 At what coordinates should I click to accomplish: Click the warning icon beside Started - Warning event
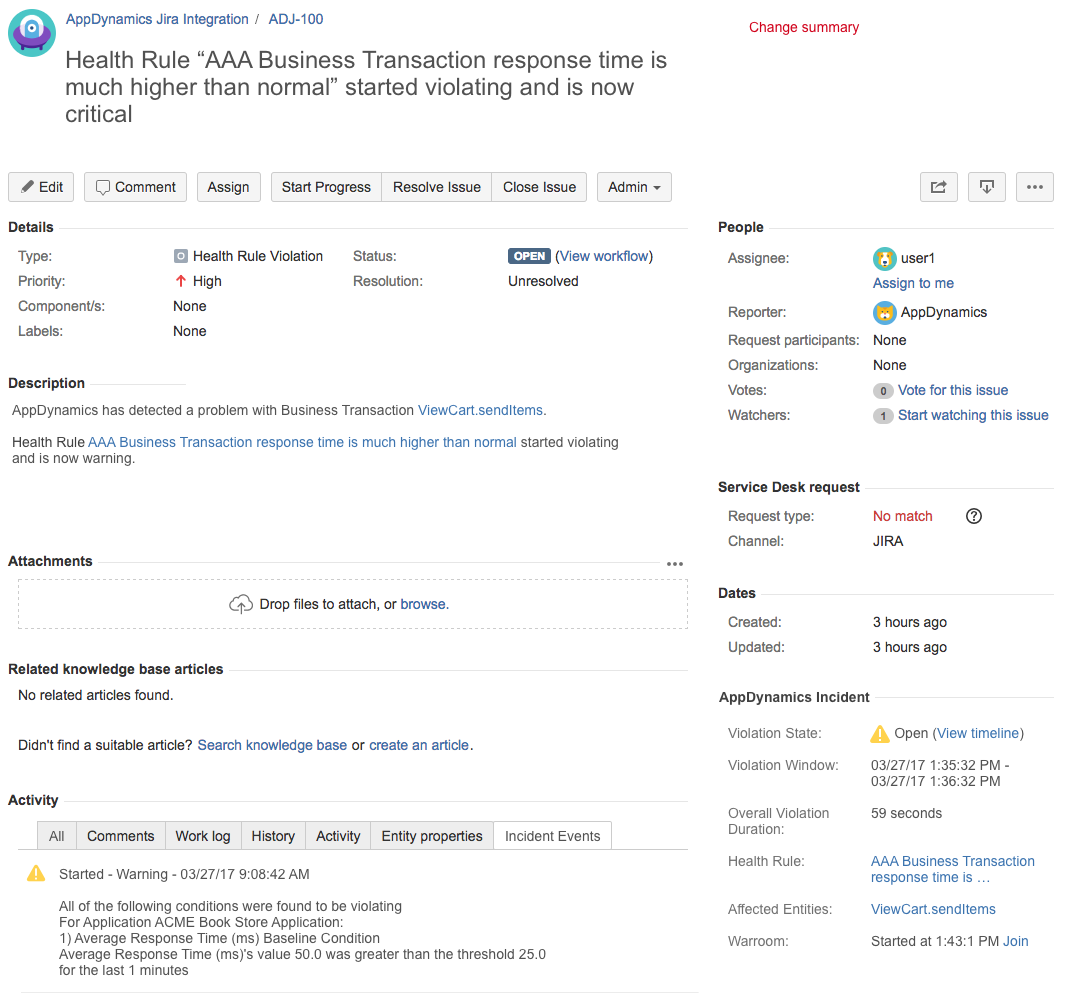tap(35, 873)
